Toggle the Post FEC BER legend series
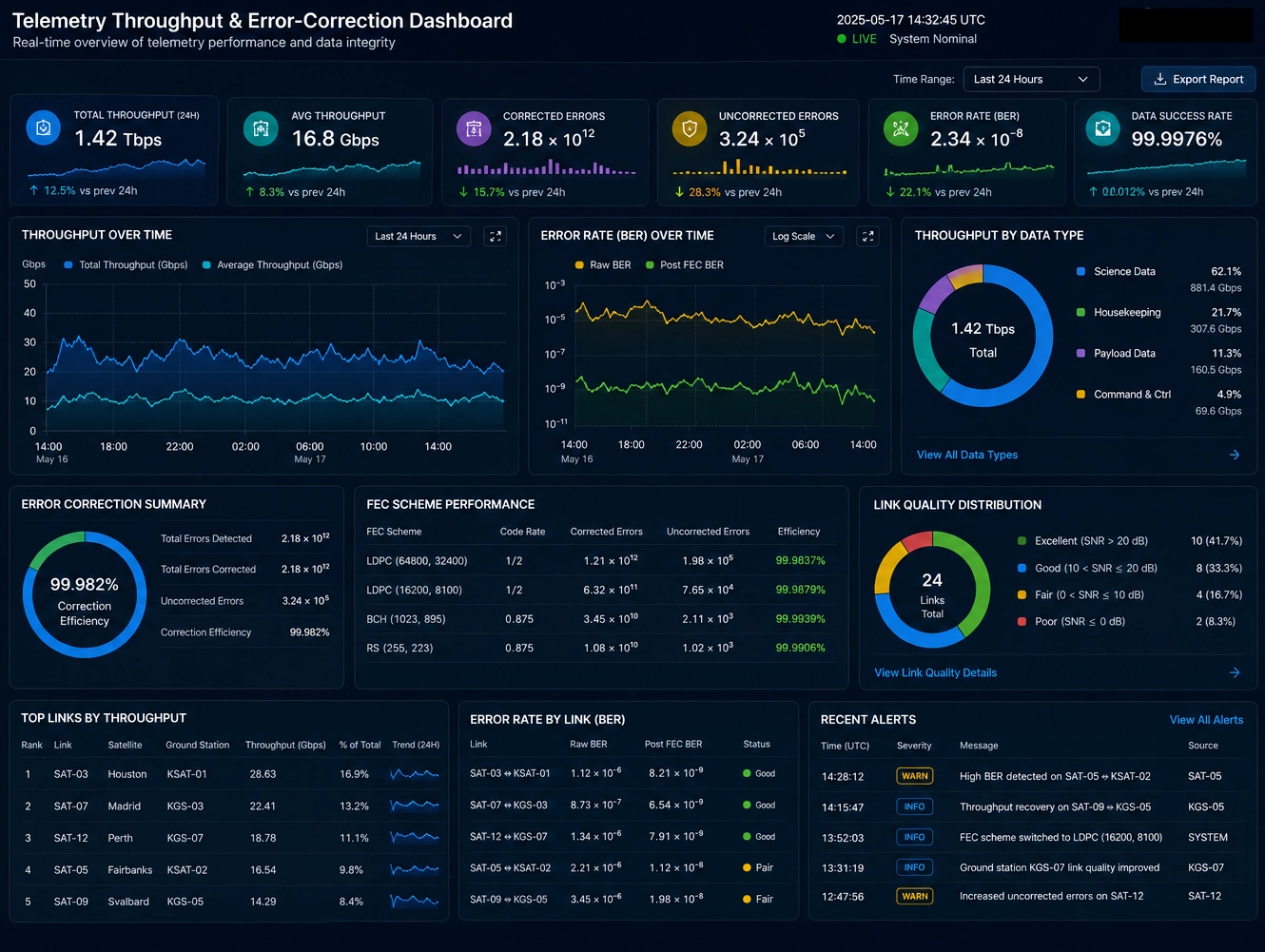This screenshot has width=1265, height=952. (x=684, y=264)
